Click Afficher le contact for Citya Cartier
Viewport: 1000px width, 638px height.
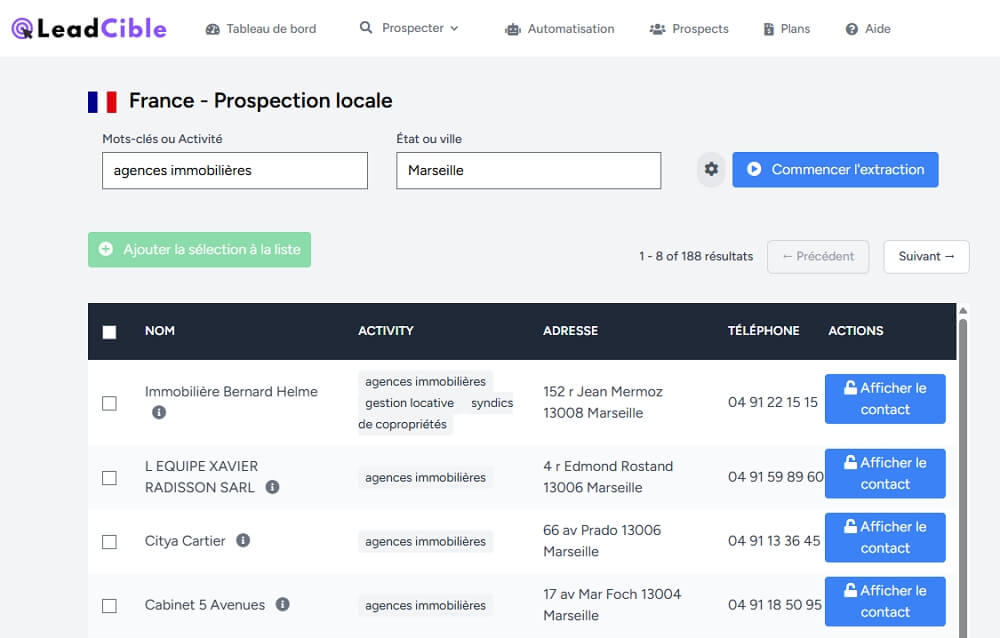click(884, 537)
